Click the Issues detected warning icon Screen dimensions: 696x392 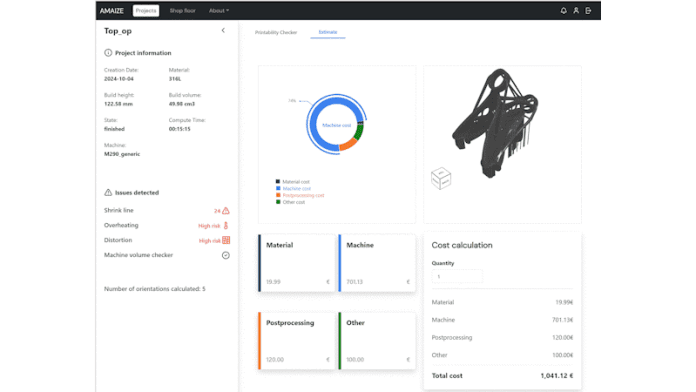click(108, 193)
